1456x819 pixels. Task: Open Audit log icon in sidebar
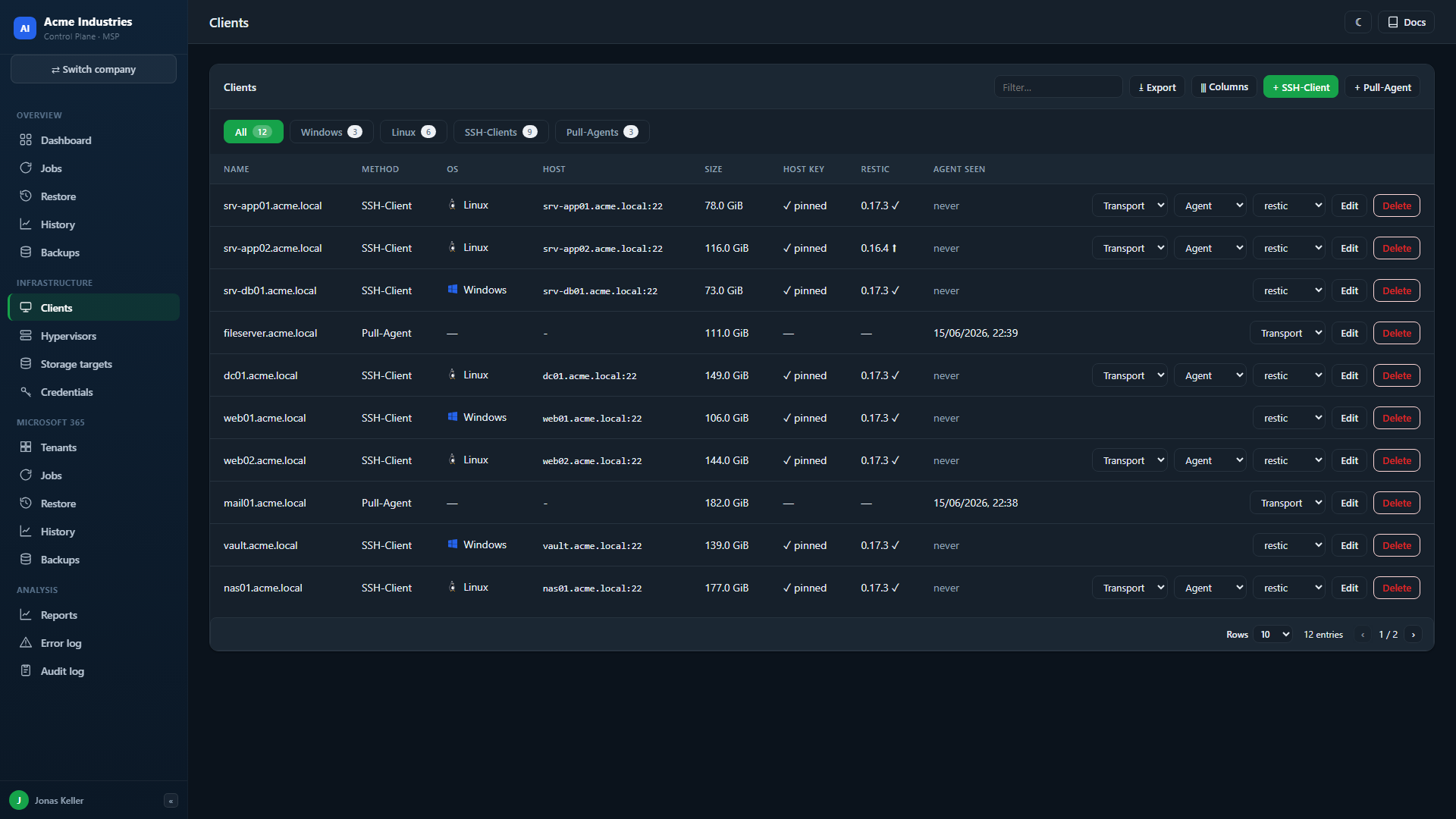[26, 671]
